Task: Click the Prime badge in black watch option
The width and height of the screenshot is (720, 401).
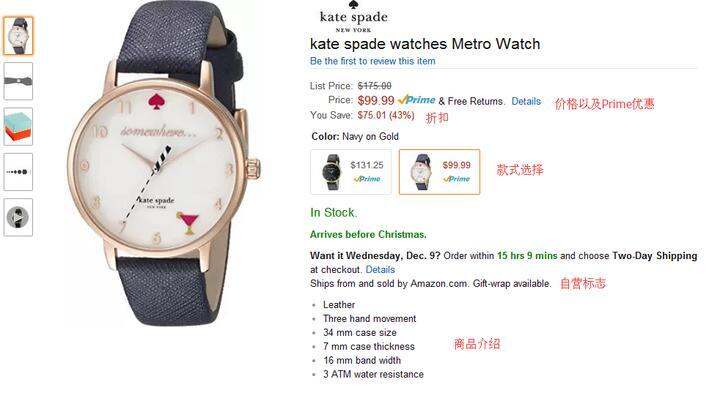Action: (x=367, y=179)
